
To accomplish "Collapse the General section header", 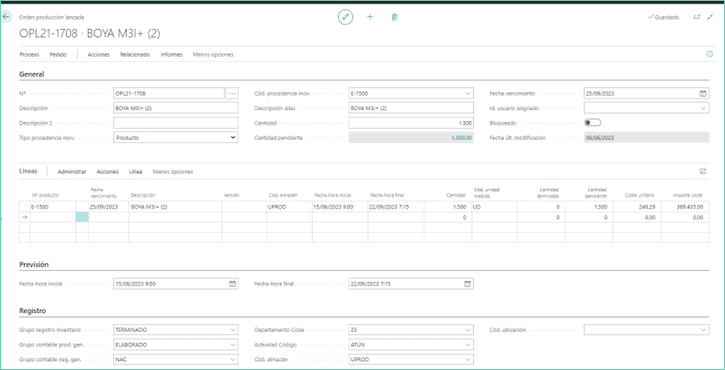I will (x=31, y=74).
